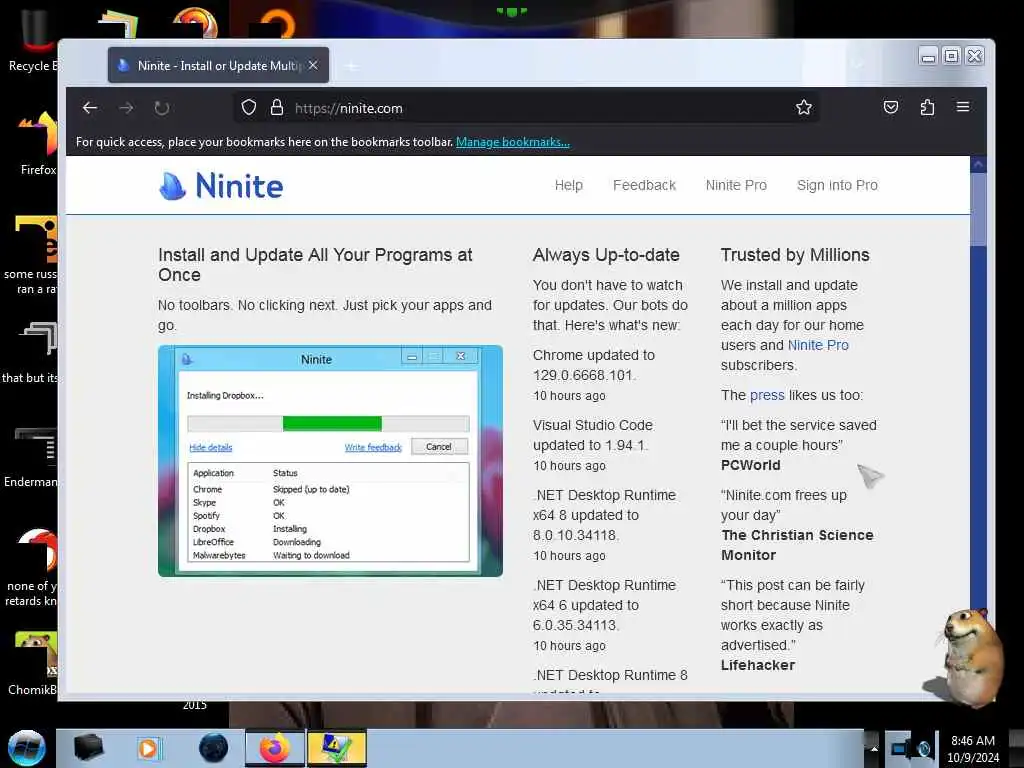View site security via the padlock icon

pyautogui.click(x=277, y=108)
